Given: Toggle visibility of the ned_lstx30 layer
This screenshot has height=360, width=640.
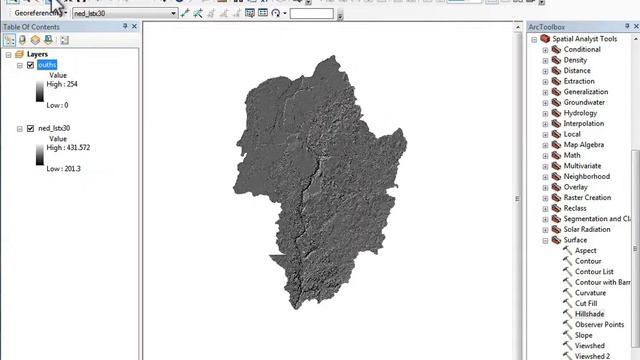Looking at the screenshot, I should pyautogui.click(x=30, y=128).
